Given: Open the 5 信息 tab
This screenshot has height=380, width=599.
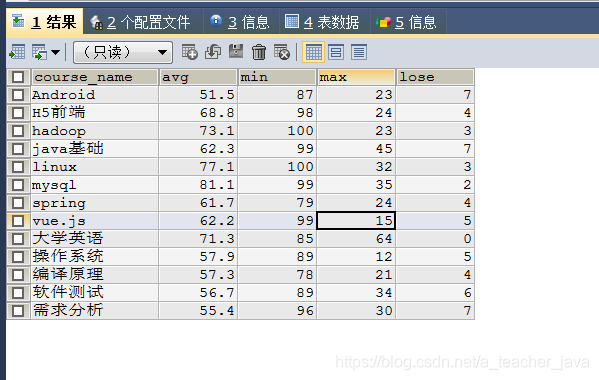Looking at the screenshot, I should pos(408,22).
